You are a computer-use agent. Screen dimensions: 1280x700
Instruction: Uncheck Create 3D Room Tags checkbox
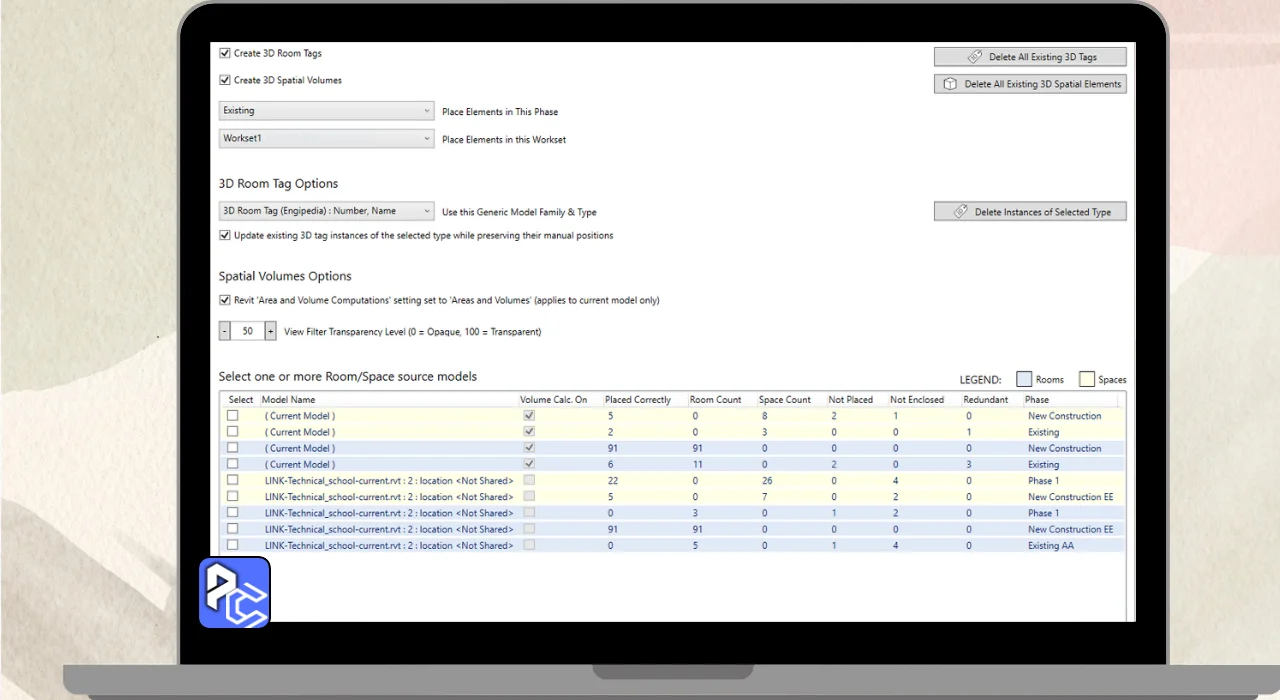tap(225, 54)
